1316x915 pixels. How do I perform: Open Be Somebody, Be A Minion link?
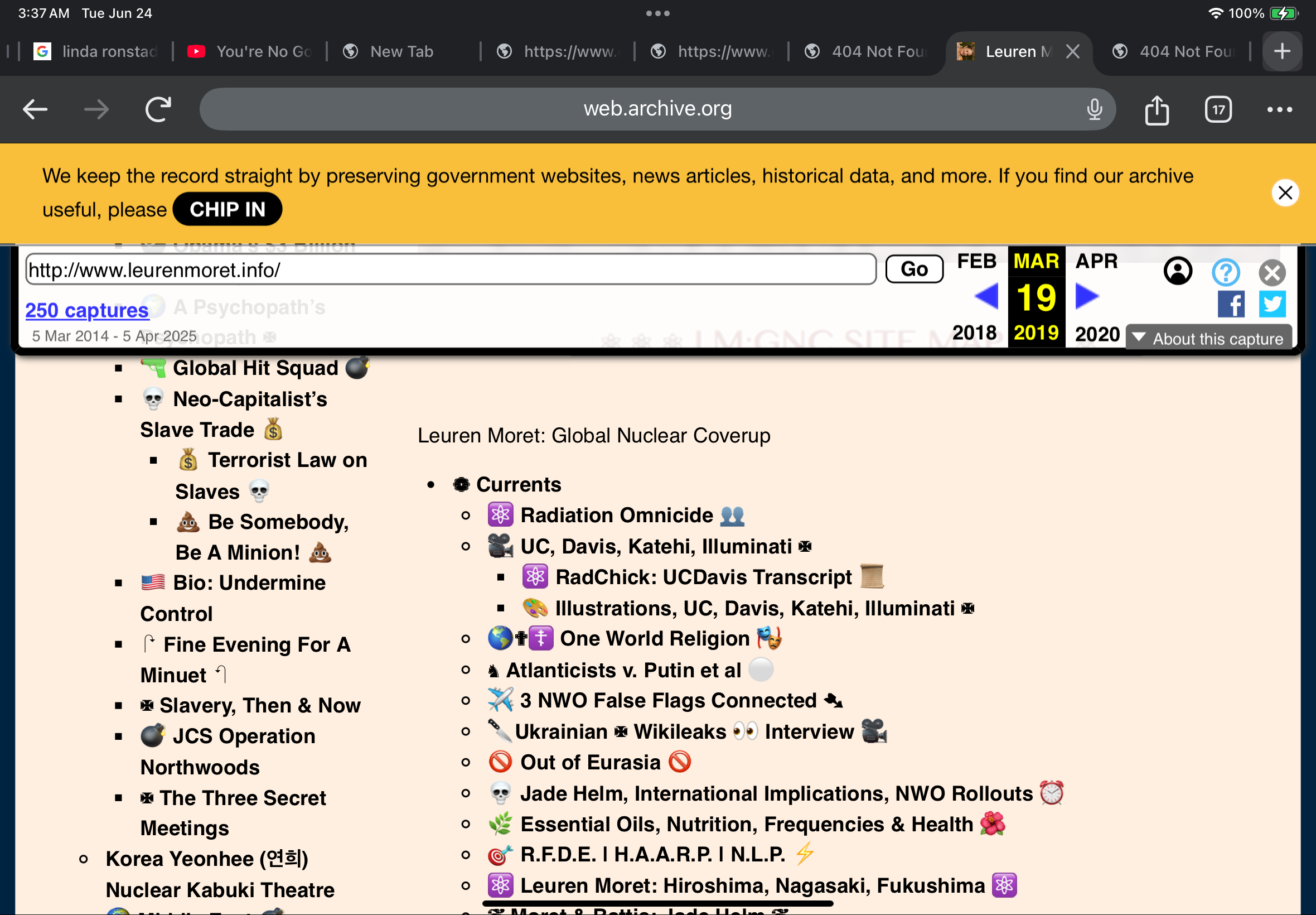click(x=263, y=537)
